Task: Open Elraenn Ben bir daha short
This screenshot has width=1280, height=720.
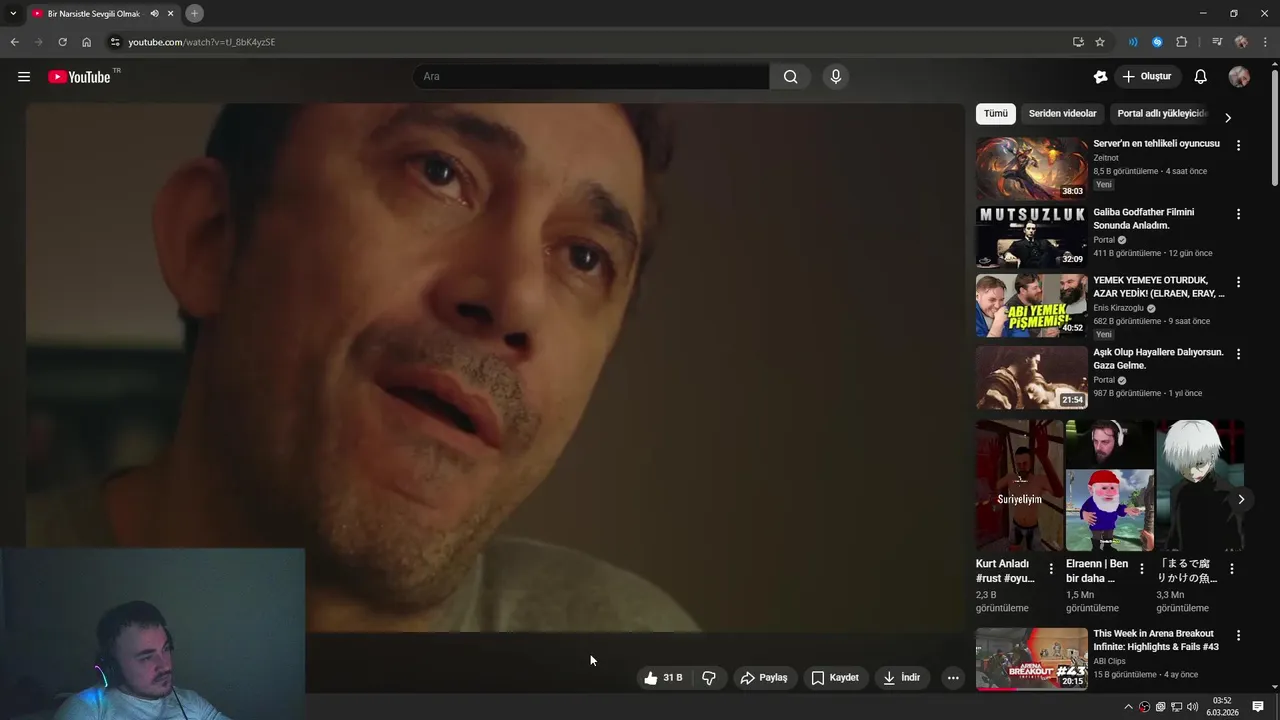Action: coord(1109,485)
